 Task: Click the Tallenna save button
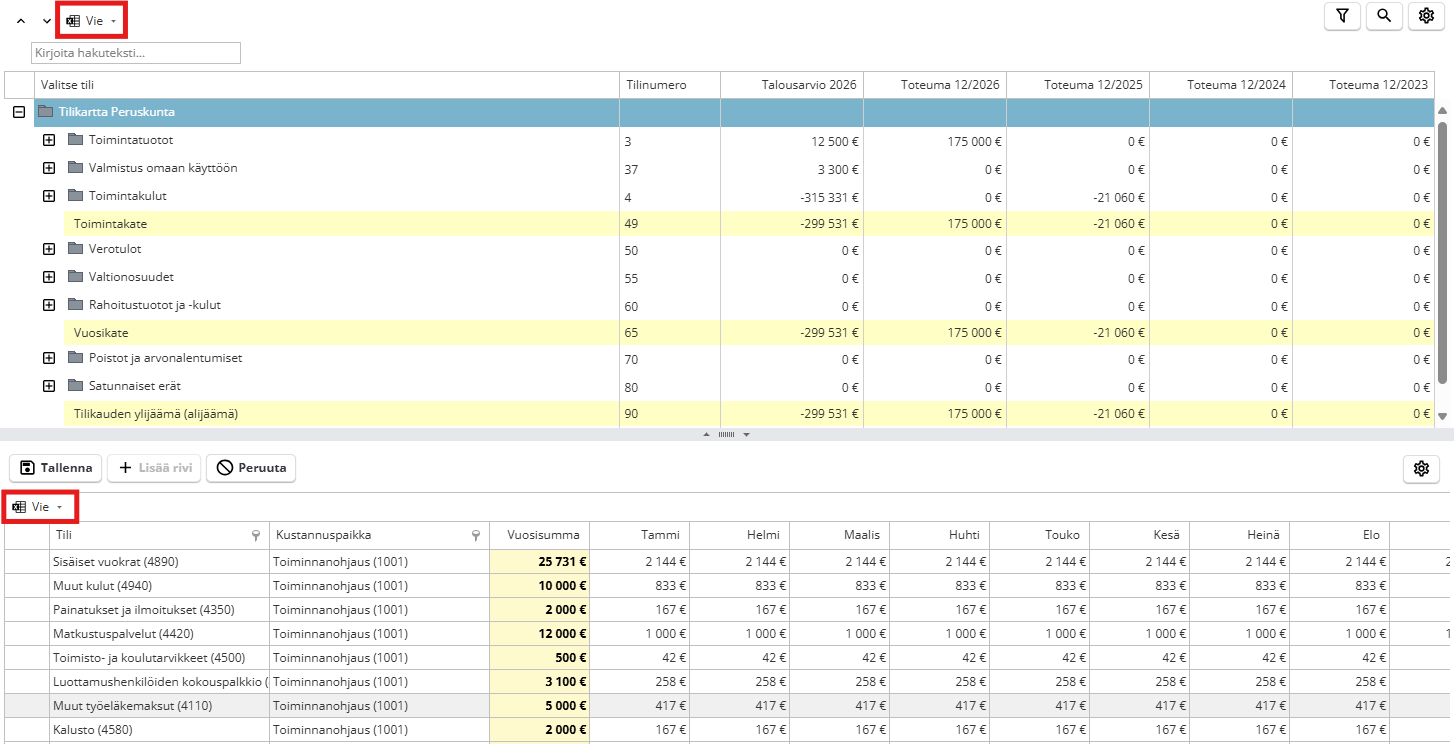pos(56,468)
